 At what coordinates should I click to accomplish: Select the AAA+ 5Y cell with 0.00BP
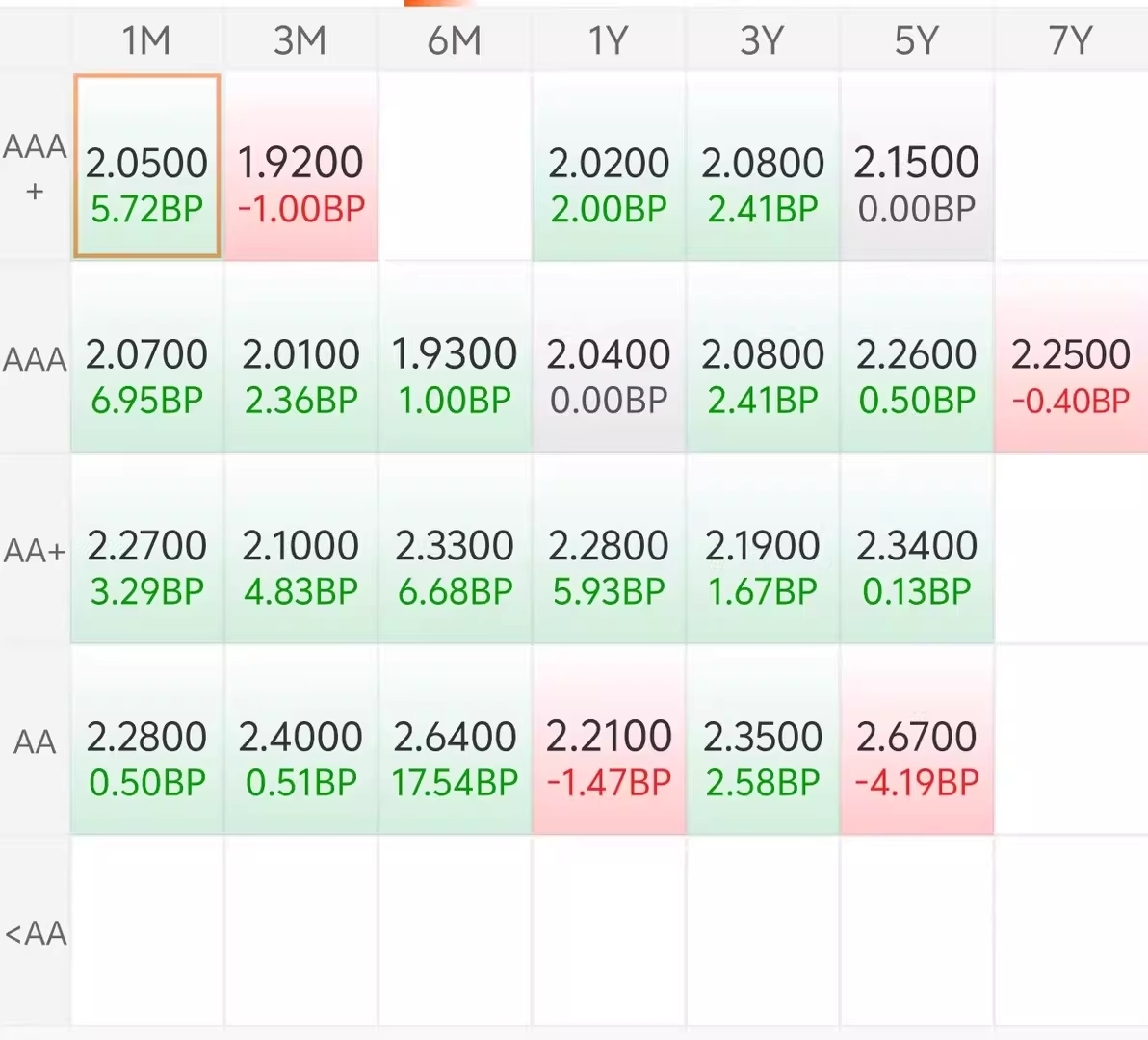click(x=918, y=167)
